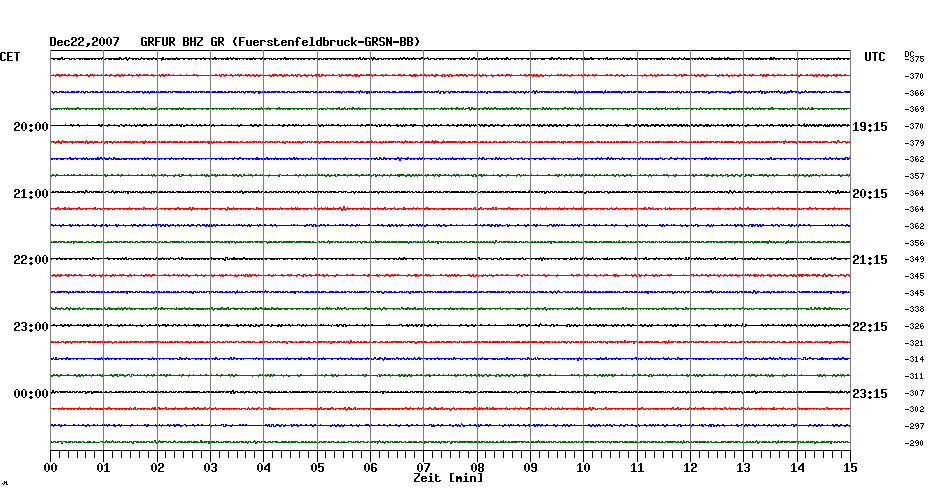This screenshot has height=494, width=930.
Task: Click the DC offset value '-302'
Action: [915, 409]
